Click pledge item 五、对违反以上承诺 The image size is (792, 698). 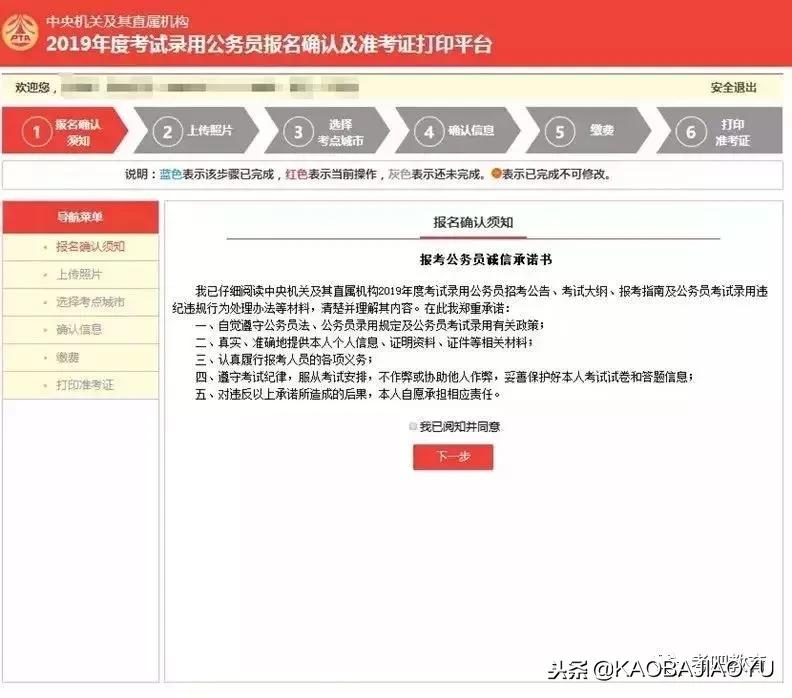click(x=348, y=394)
